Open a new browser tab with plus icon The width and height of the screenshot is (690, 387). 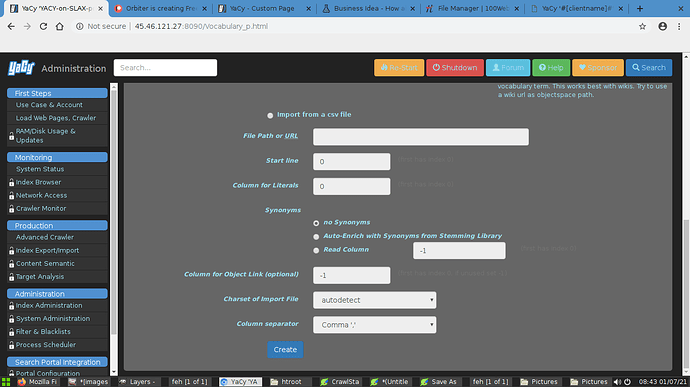[640, 8]
